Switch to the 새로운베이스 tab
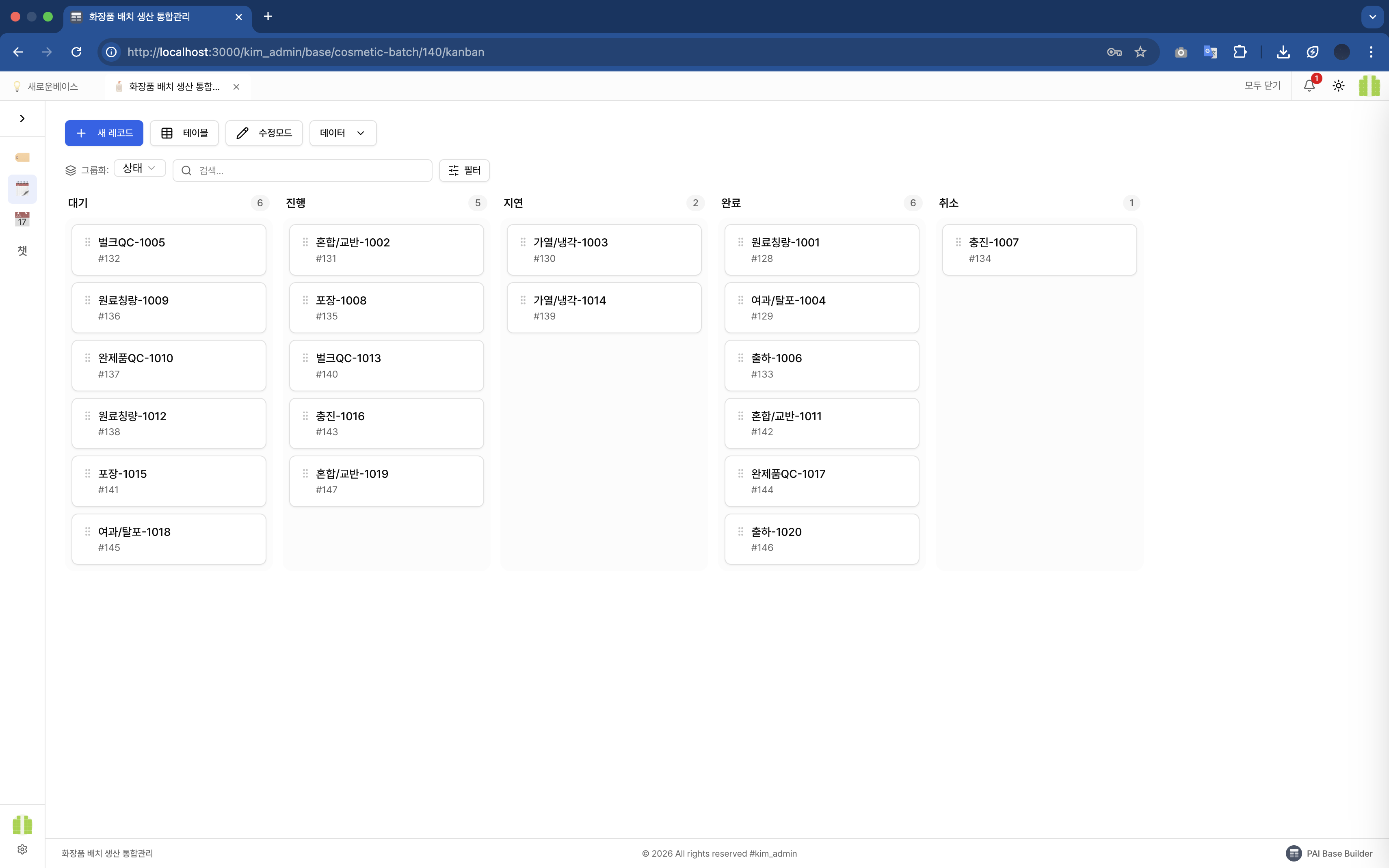Screen dimensions: 1389x868 pyautogui.click(x=52, y=86)
